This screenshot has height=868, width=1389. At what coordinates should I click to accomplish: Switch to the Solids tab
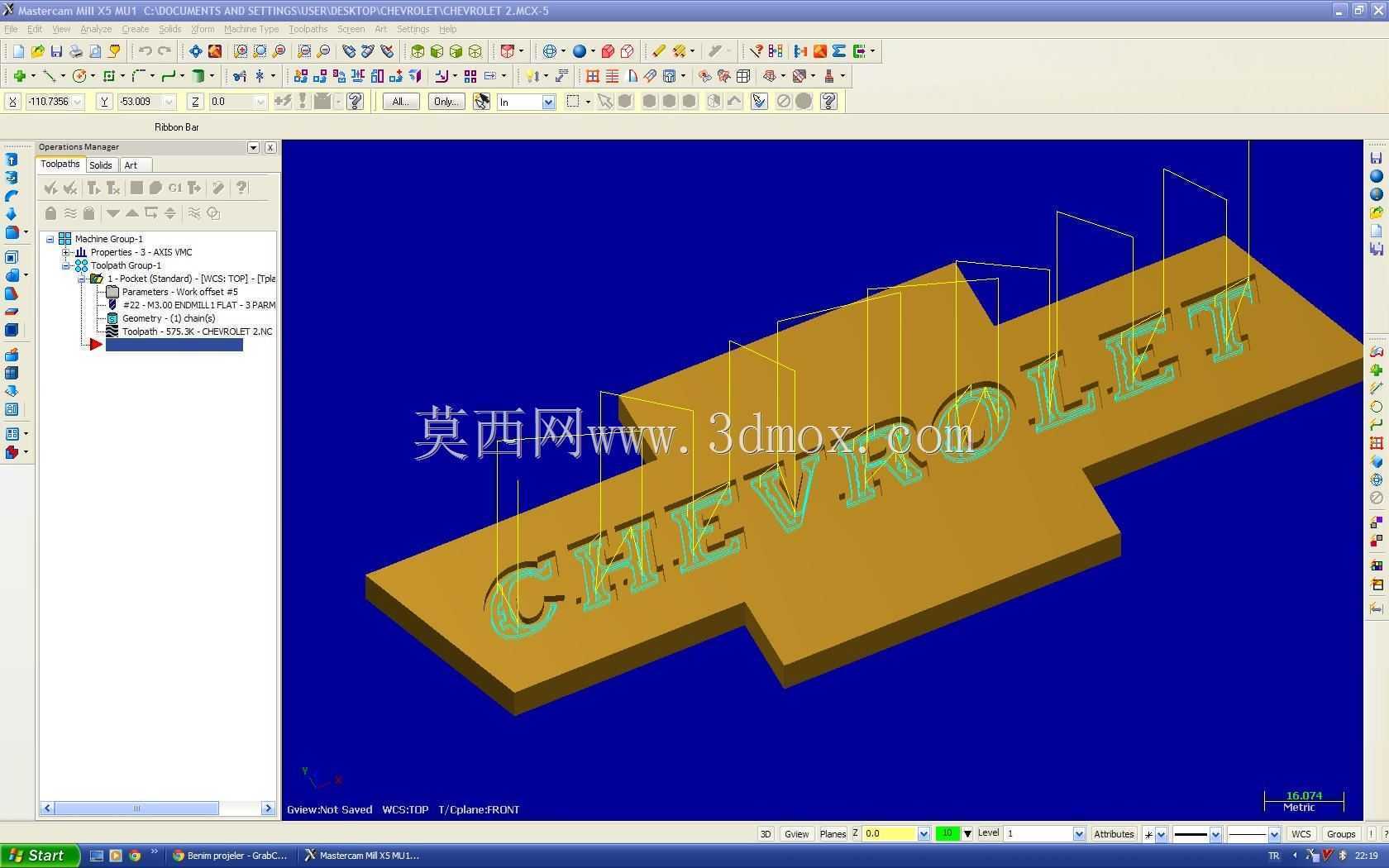pyautogui.click(x=101, y=165)
